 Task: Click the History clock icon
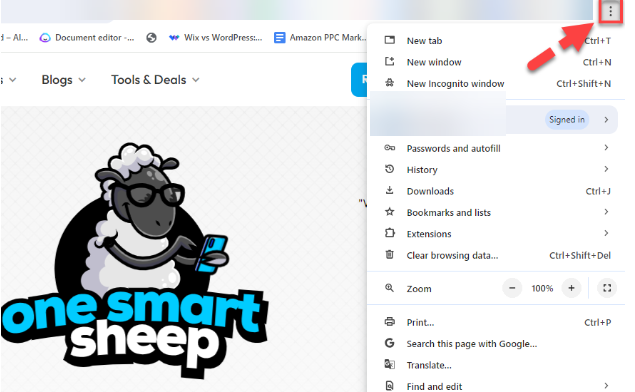[390, 169]
